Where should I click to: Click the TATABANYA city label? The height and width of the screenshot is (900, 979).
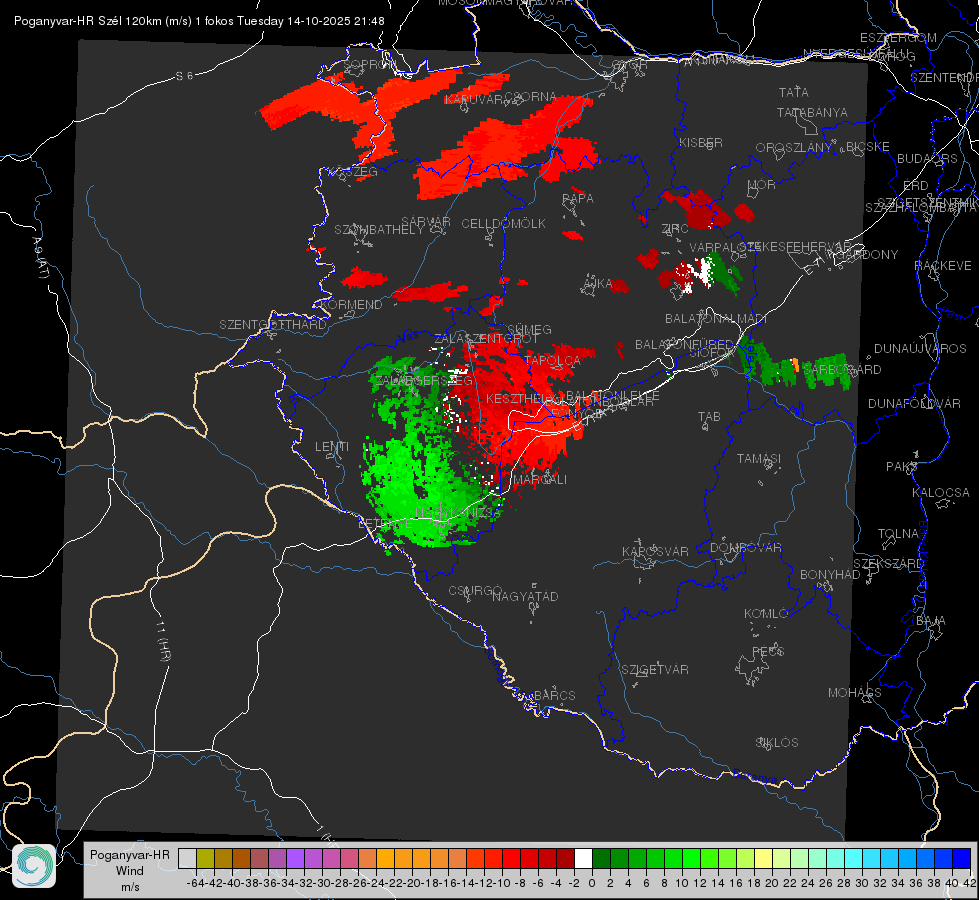pyautogui.click(x=812, y=112)
